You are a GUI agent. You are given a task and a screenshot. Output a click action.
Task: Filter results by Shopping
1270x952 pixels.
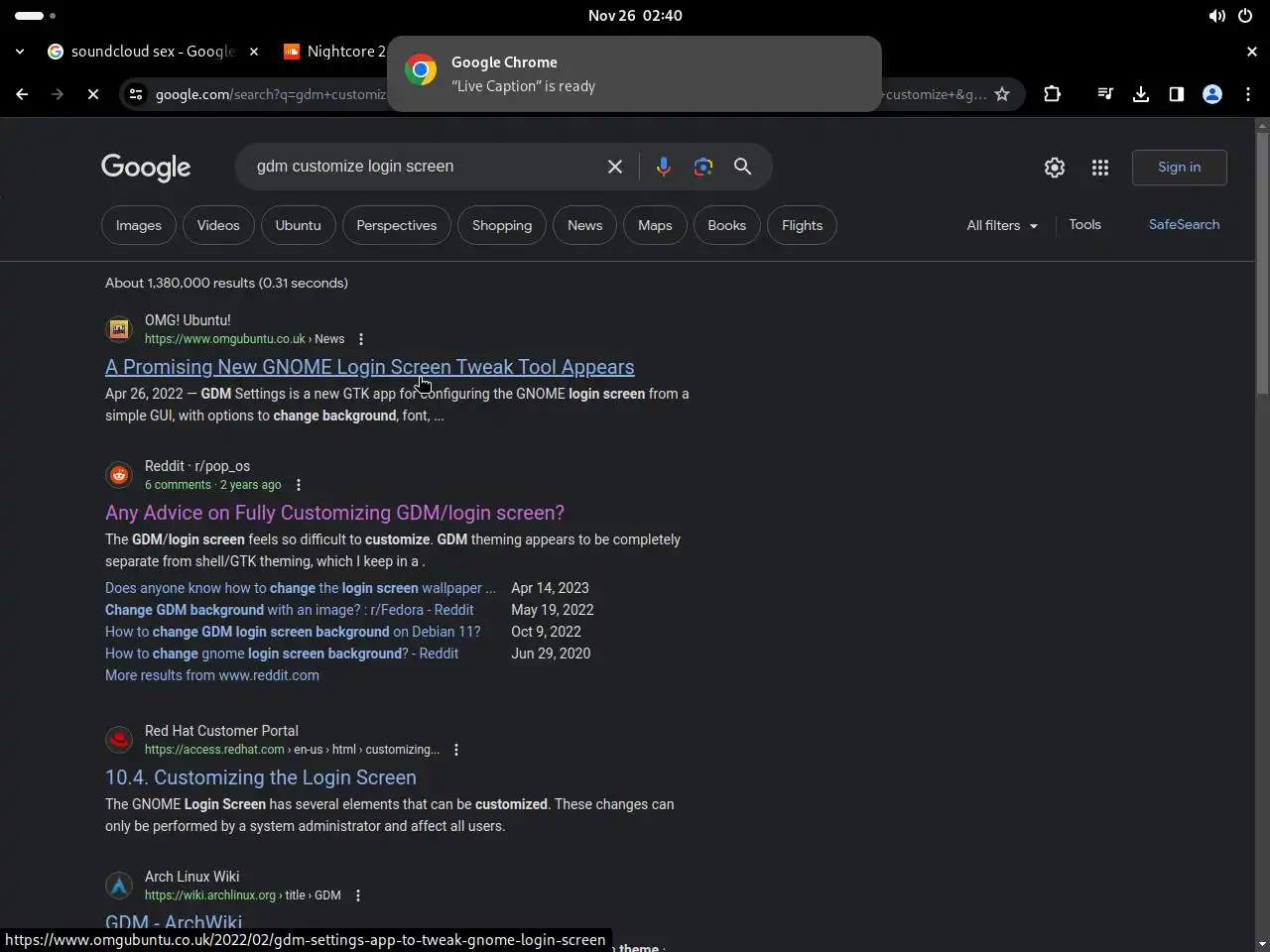(x=502, y=225)
